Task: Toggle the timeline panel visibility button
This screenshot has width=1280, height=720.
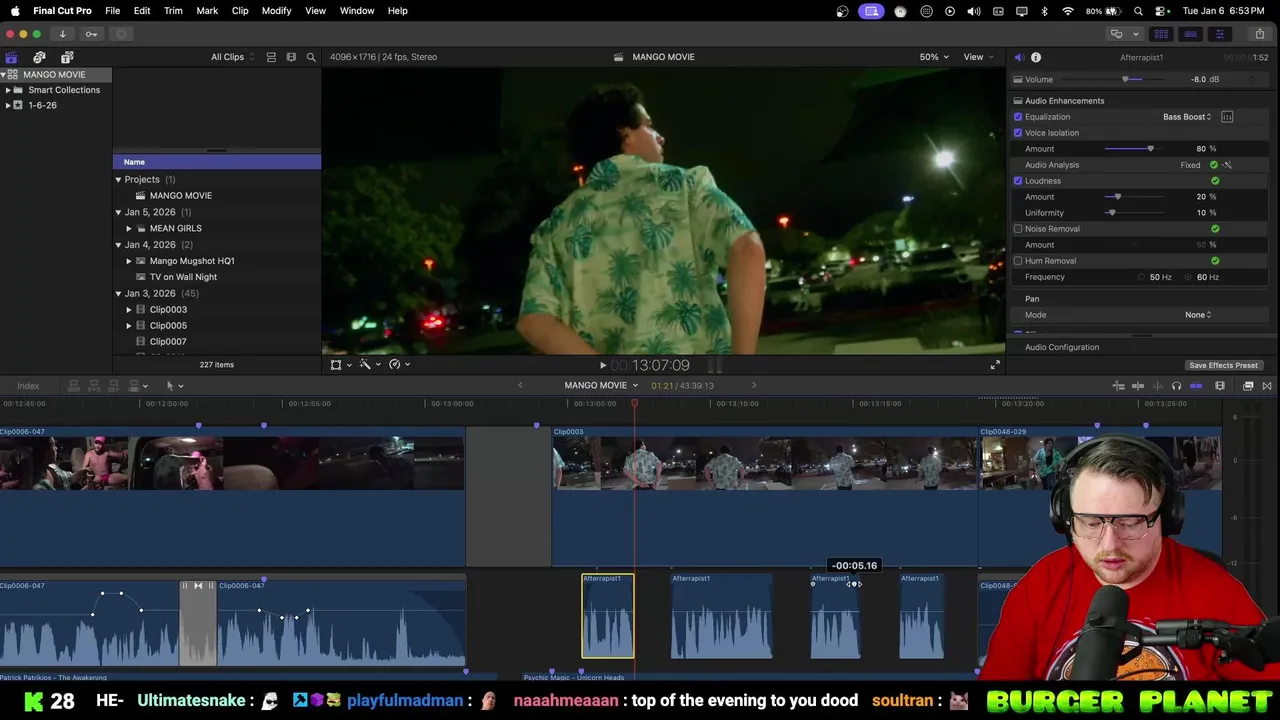Action: coord(1190,34)
